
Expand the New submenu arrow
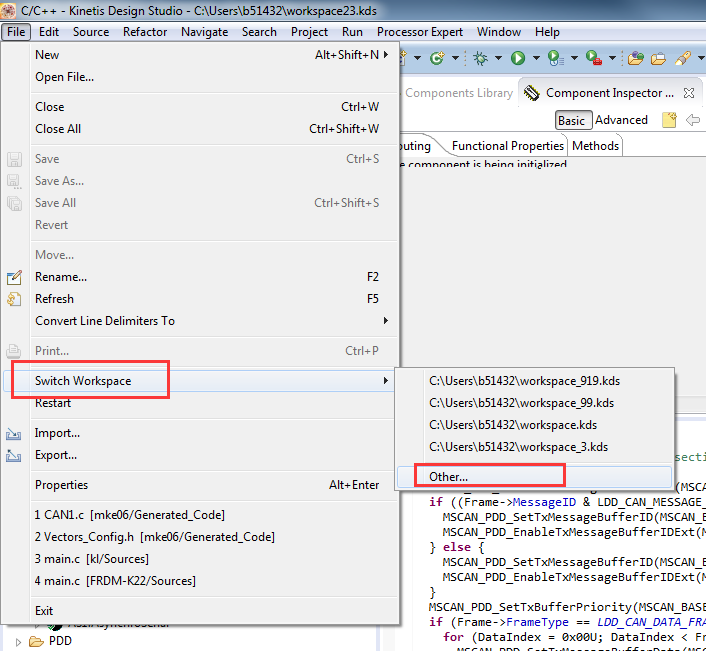[386, 54]
